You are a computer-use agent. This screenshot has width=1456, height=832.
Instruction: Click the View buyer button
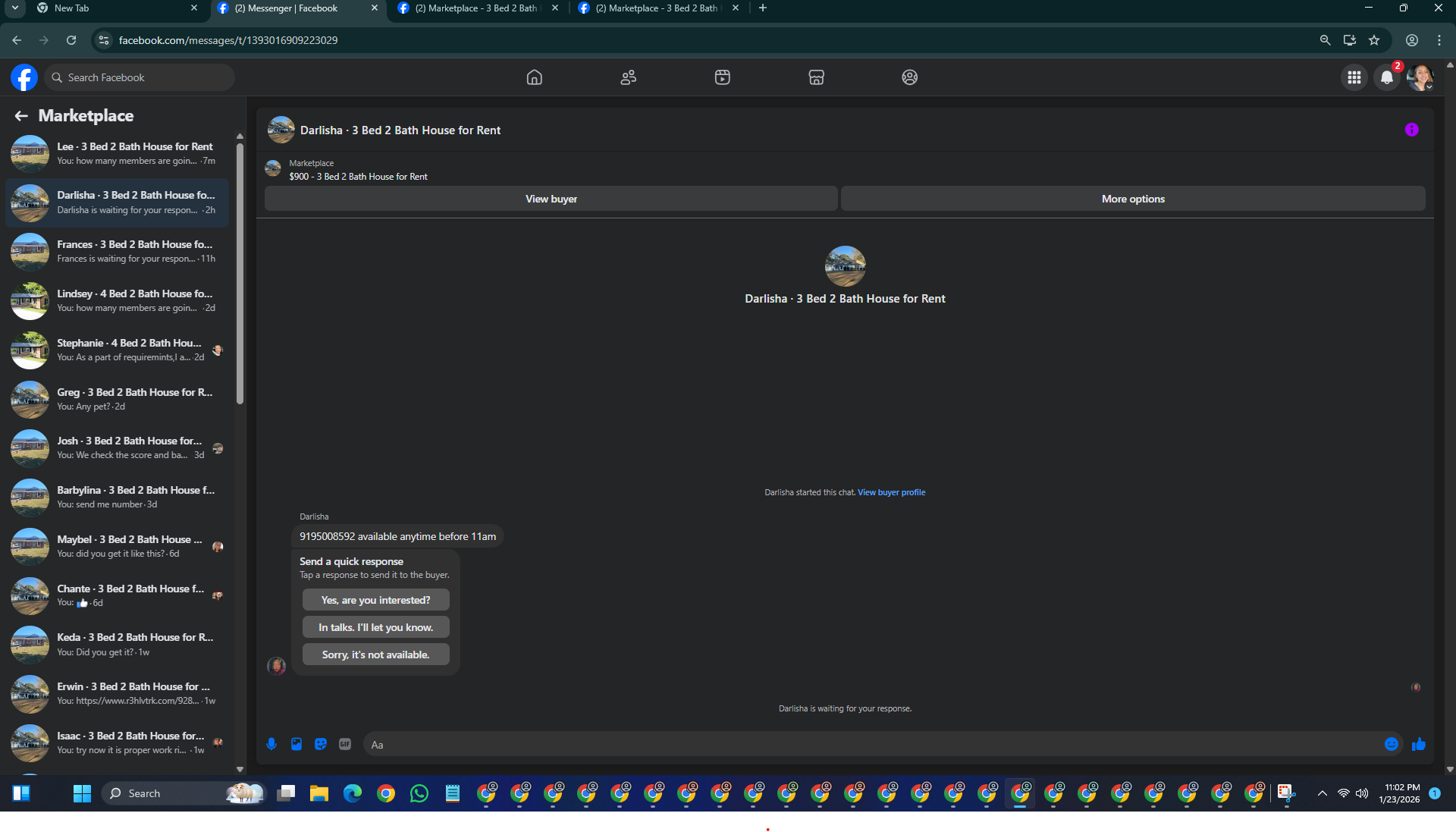tap(551, 199)
